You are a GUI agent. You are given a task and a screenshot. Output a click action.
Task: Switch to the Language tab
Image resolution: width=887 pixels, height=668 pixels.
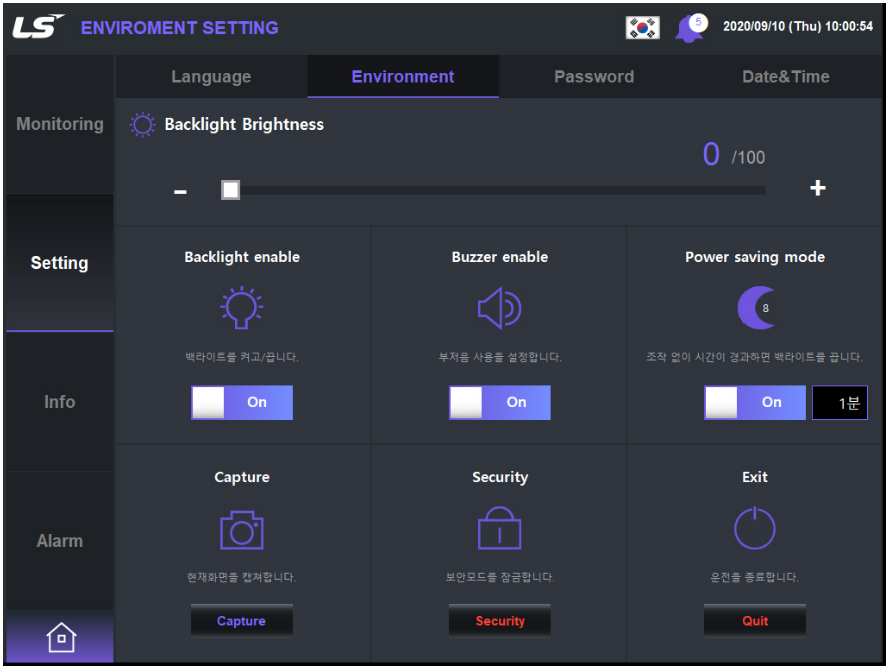click(x=211, y=77)
